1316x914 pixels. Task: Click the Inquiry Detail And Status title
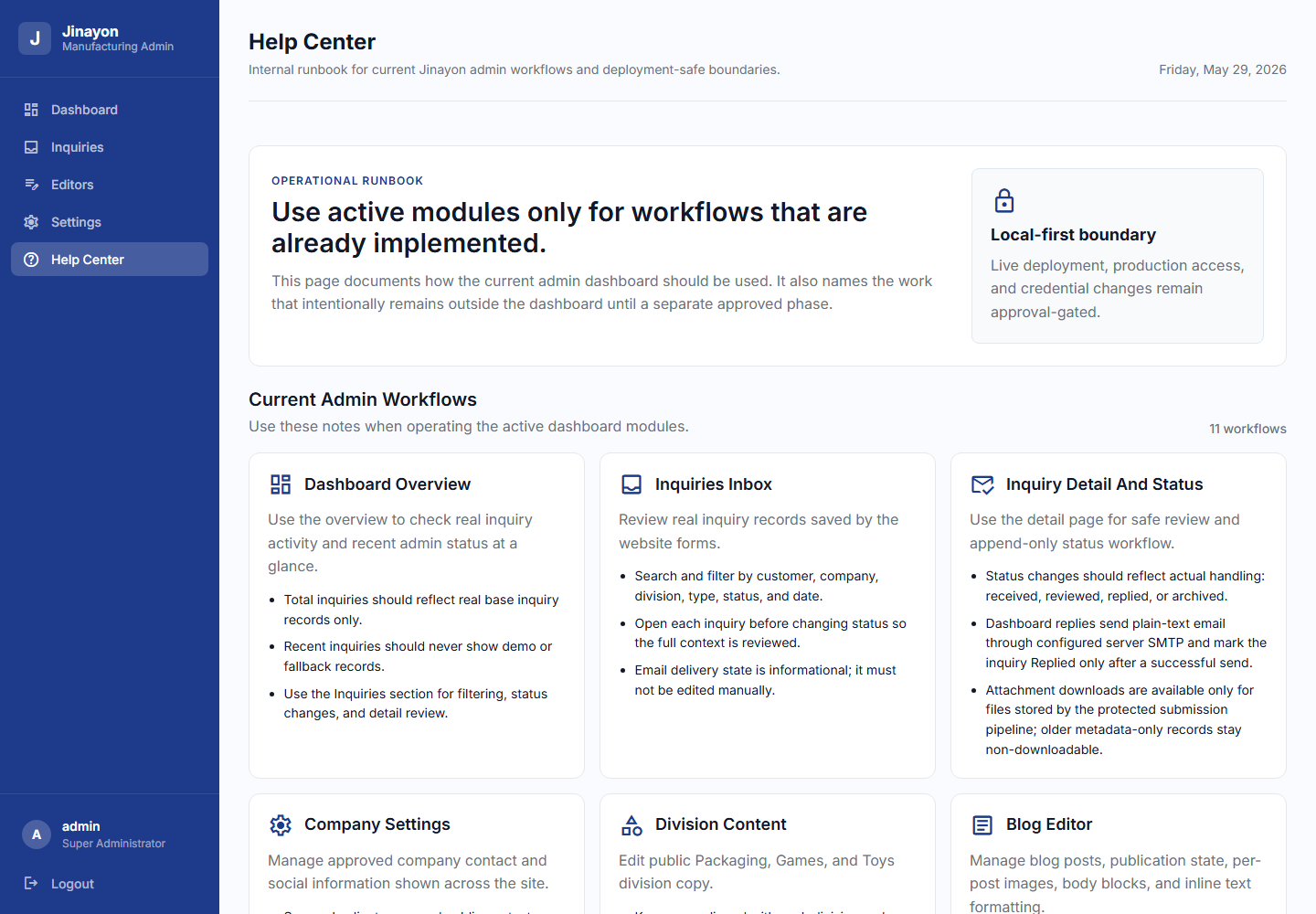(1104, 484)
